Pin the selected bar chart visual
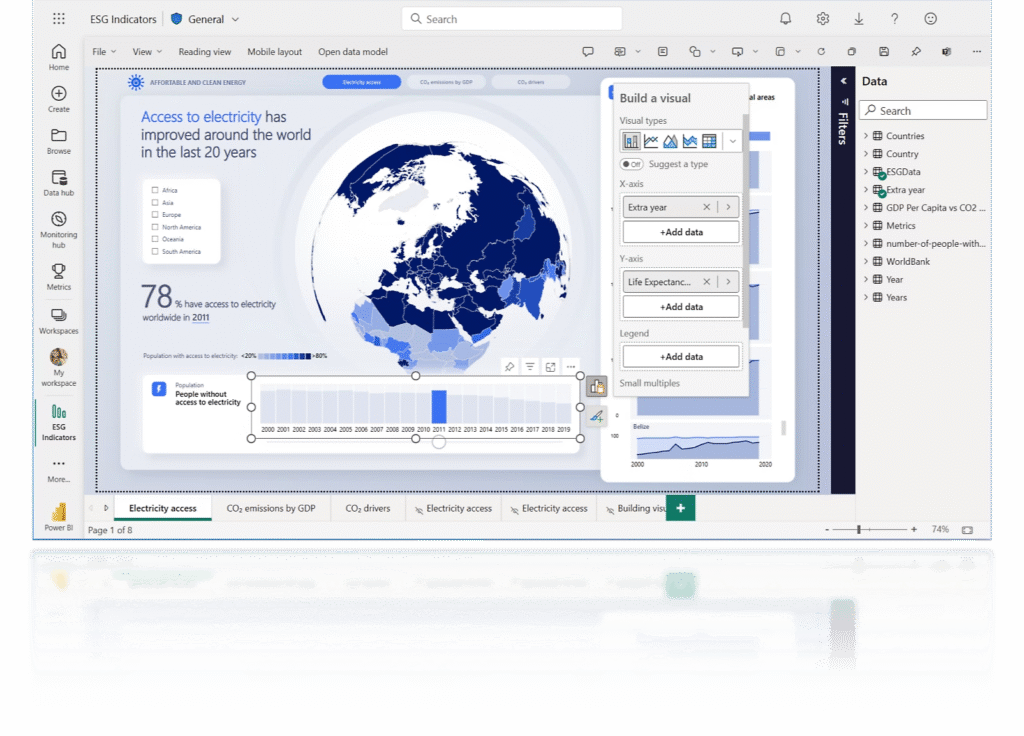1024x736 pixels. pyautogui.click(x=509, y=367)
